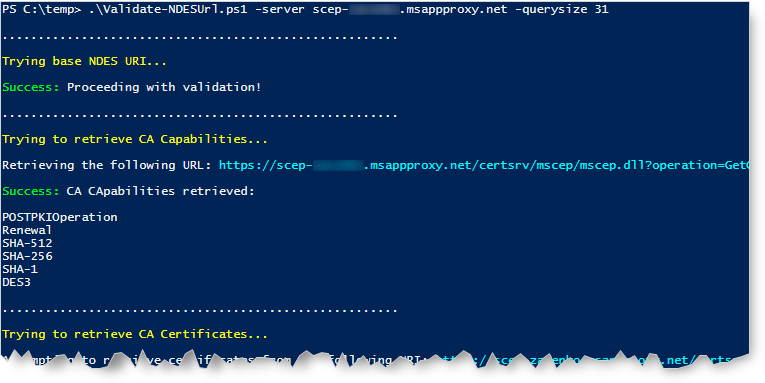Click the PS C:\temp> prompt text
This screenshot has width=765, height=383.
point(42,9)
